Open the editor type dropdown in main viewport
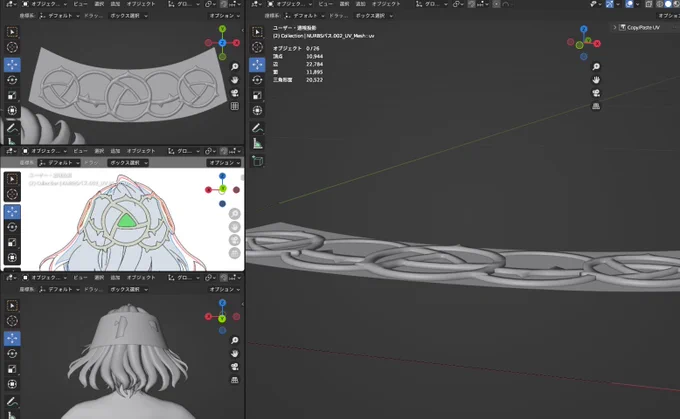The height and width of the screenshot is (419, 680). 255,4
